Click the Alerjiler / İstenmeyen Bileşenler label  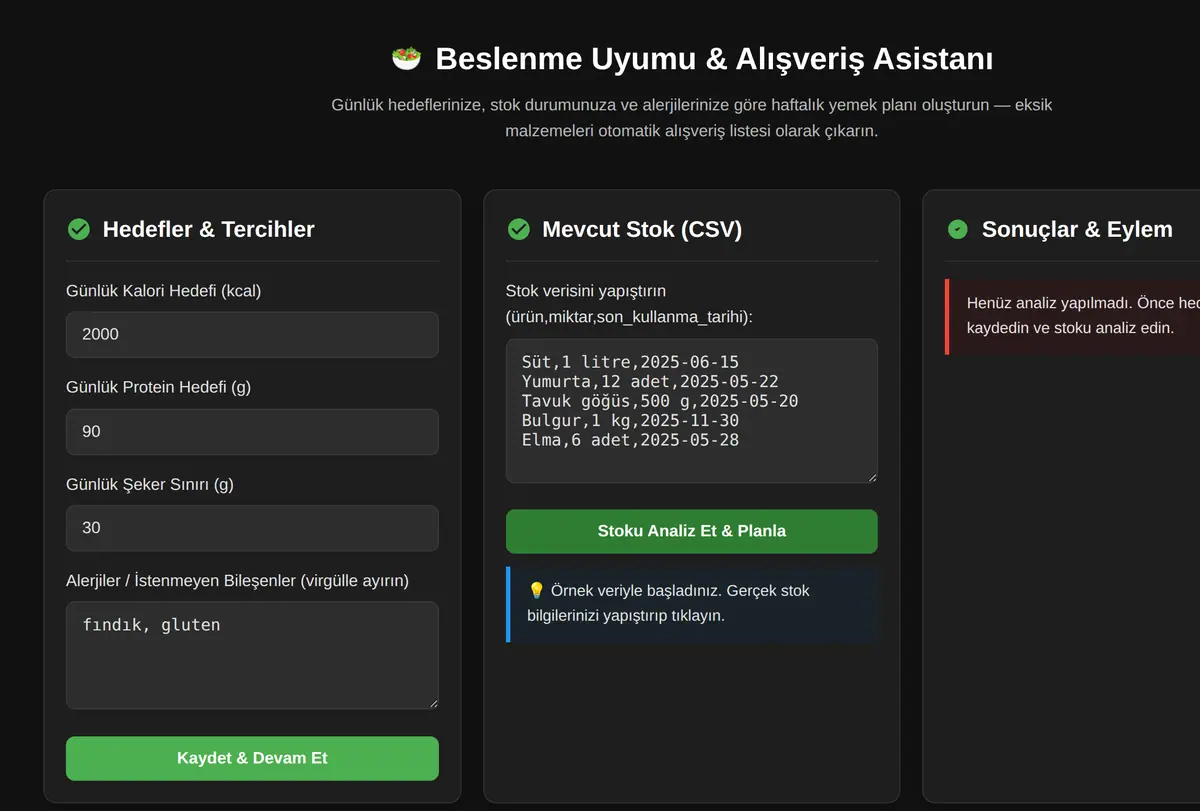tap(237, 580)
